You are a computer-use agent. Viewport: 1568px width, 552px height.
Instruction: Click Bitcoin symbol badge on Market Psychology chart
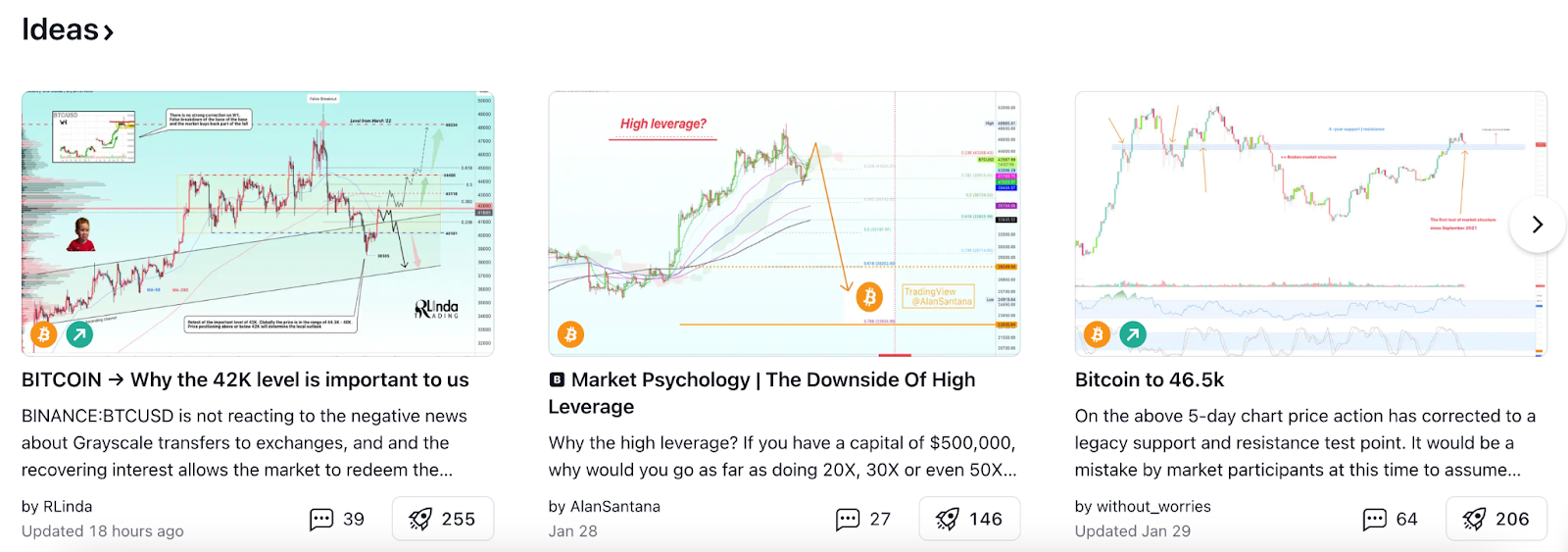coord(570,334)
